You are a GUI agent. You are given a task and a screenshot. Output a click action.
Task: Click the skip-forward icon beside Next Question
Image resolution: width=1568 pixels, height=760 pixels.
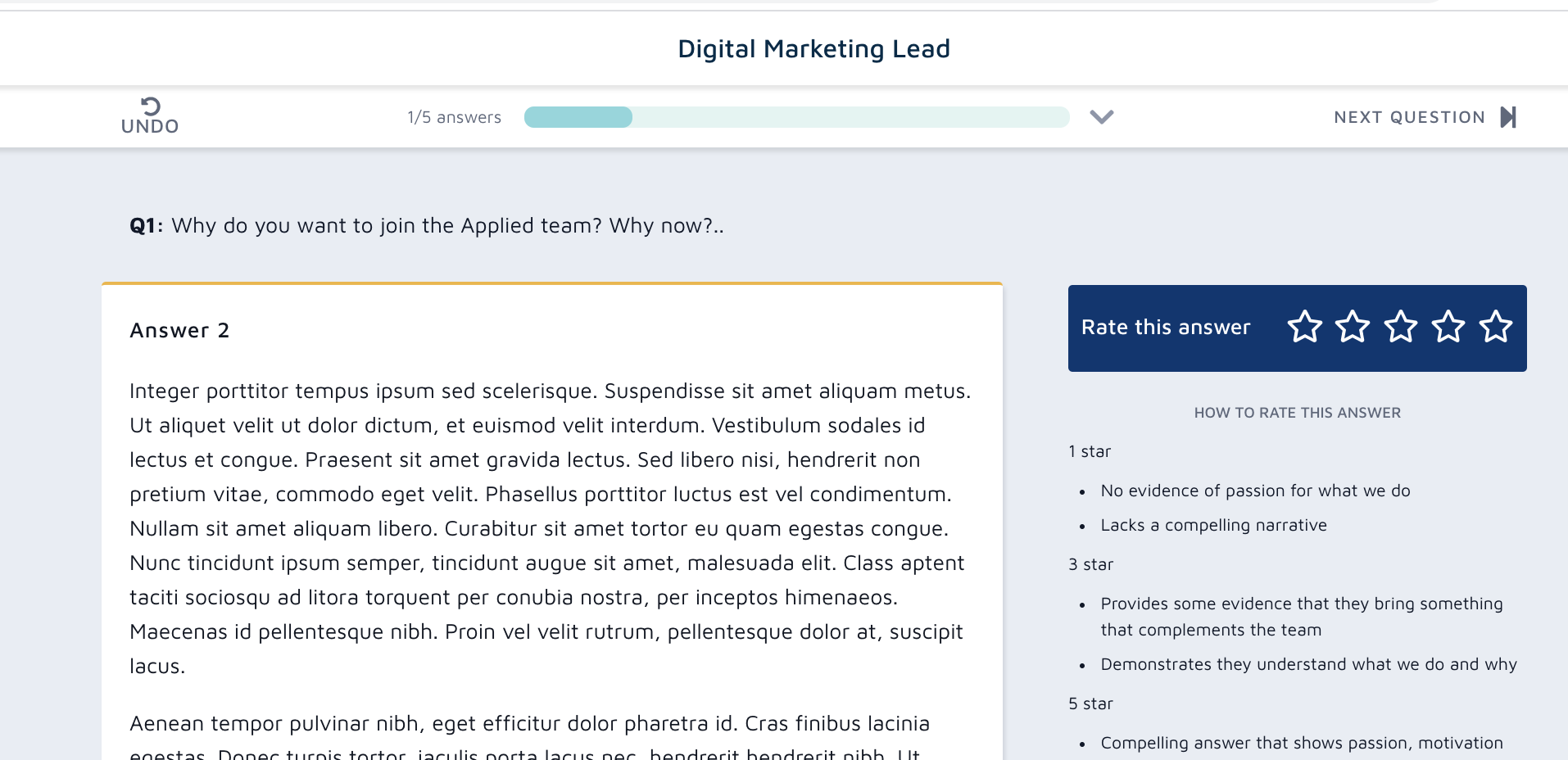[1508, 117]
